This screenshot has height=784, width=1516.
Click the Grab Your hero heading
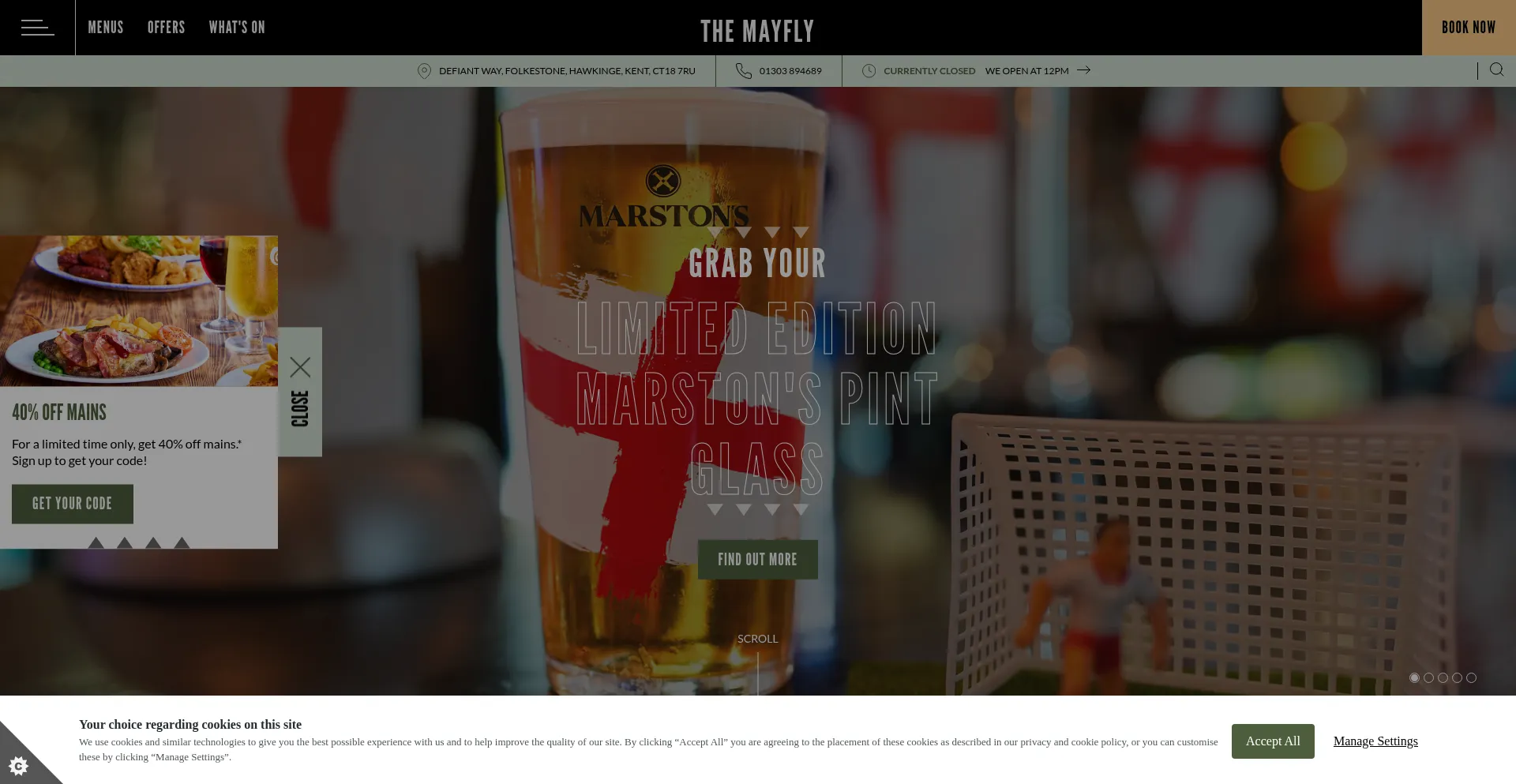(757, 264)
